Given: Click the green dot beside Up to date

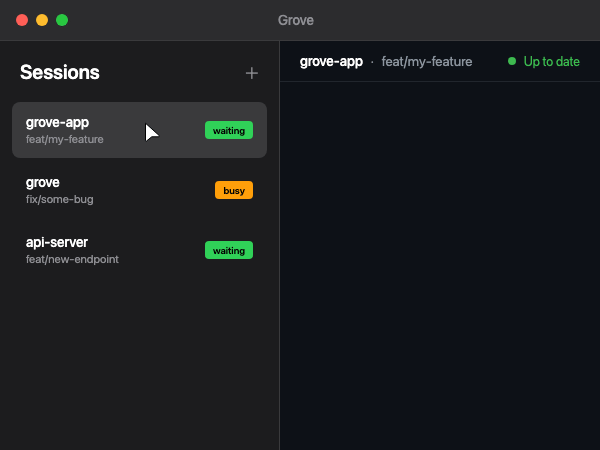Looking at the screenshot, I should tap(512, 62).
